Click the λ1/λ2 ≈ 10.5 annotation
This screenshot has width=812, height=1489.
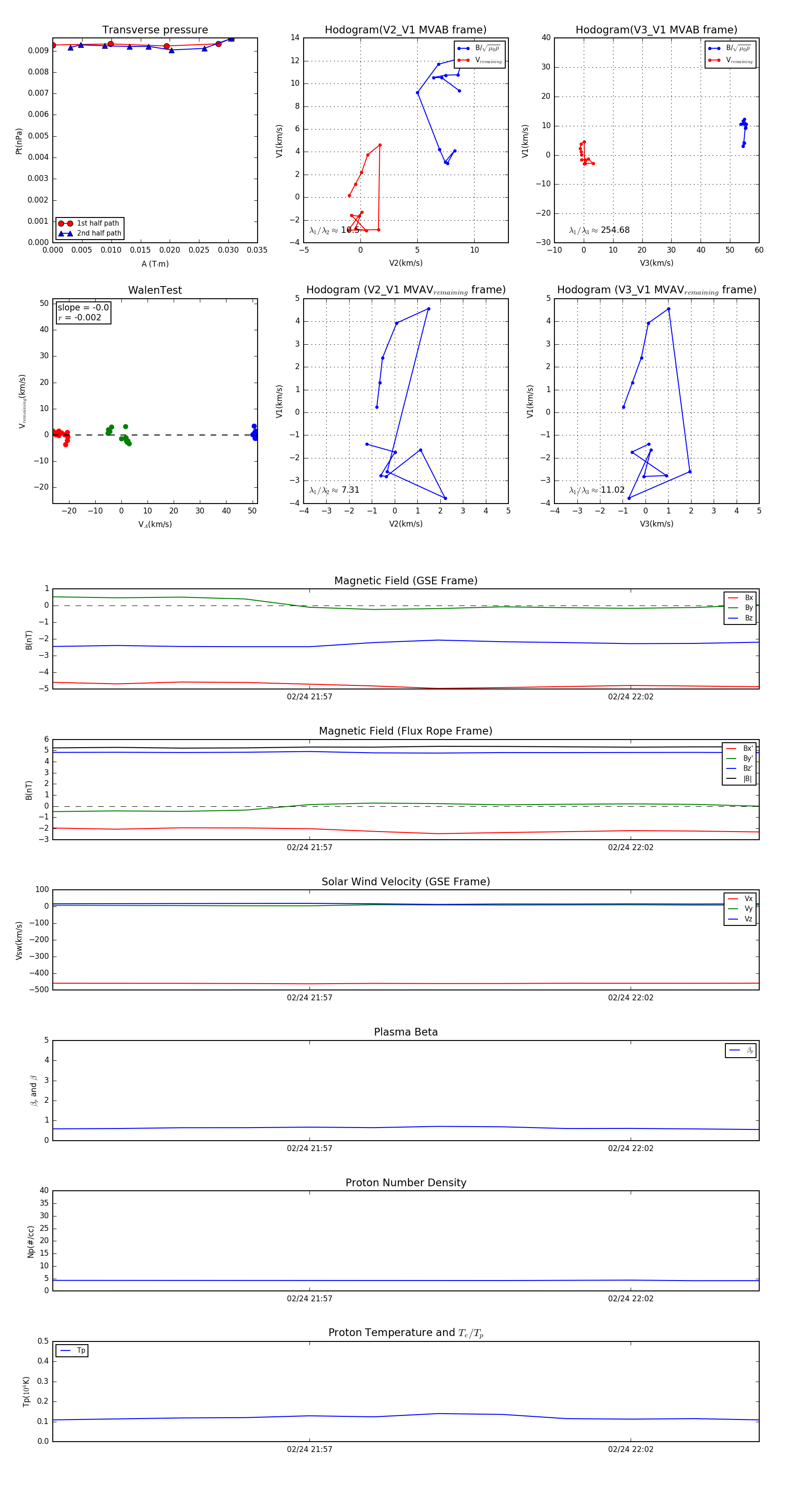click(x=334, y=230)
